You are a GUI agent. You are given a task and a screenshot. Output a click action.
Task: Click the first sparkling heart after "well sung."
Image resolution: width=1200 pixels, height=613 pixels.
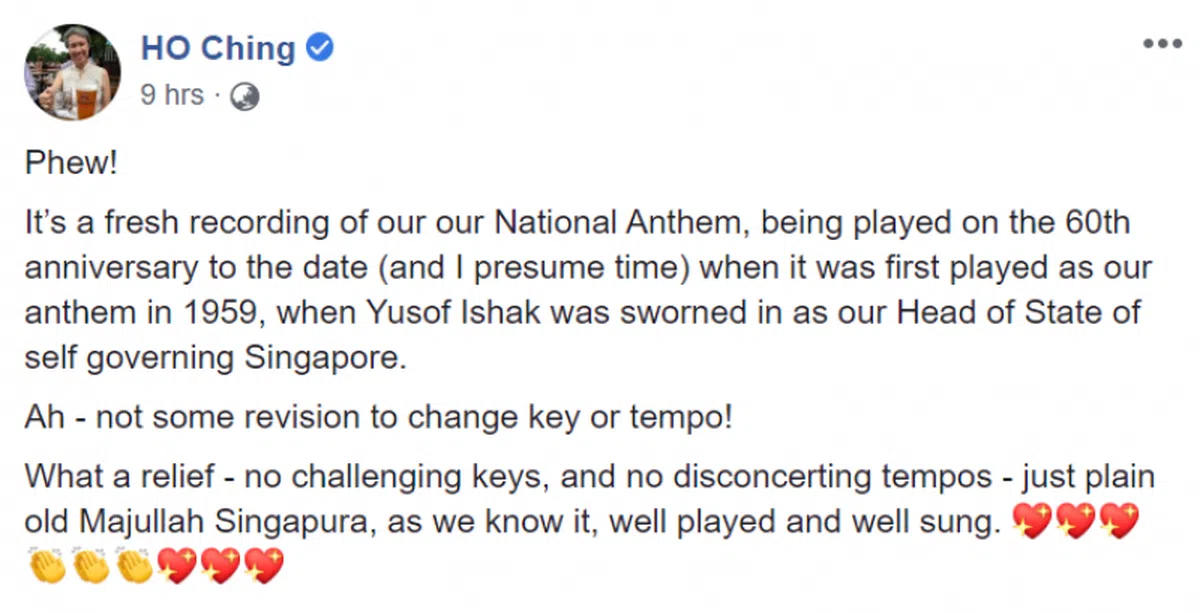pos(1033,521)
